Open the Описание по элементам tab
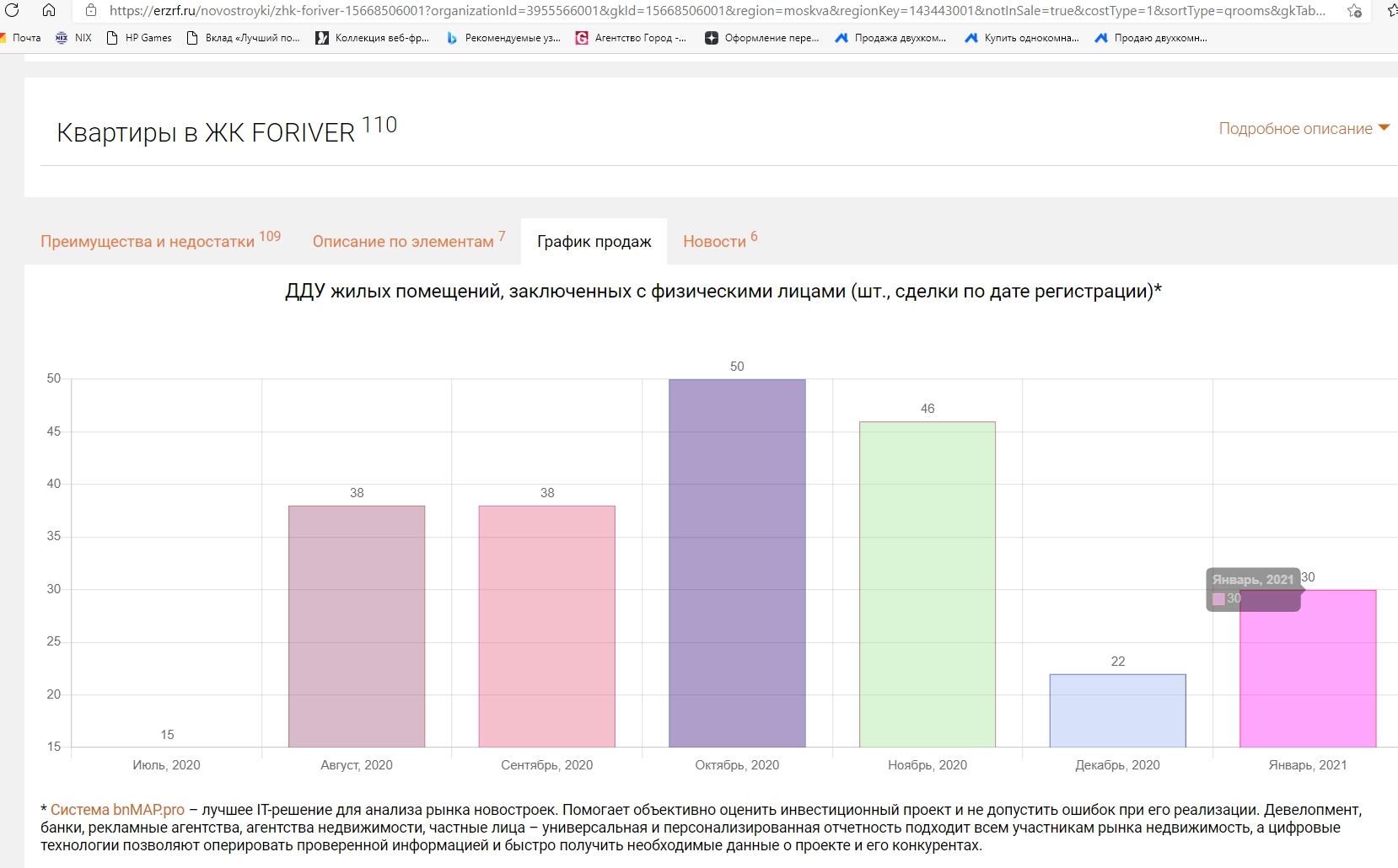The height and width of the screenshot is (868, 1398). (403, 242)
